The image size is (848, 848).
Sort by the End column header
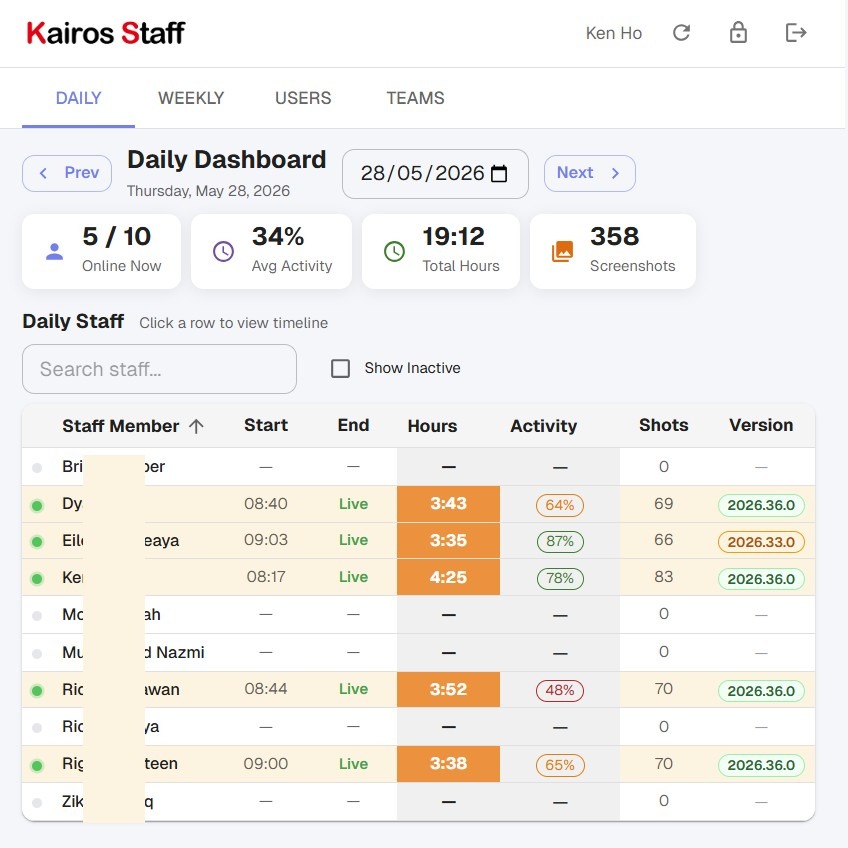pos(353,425)
